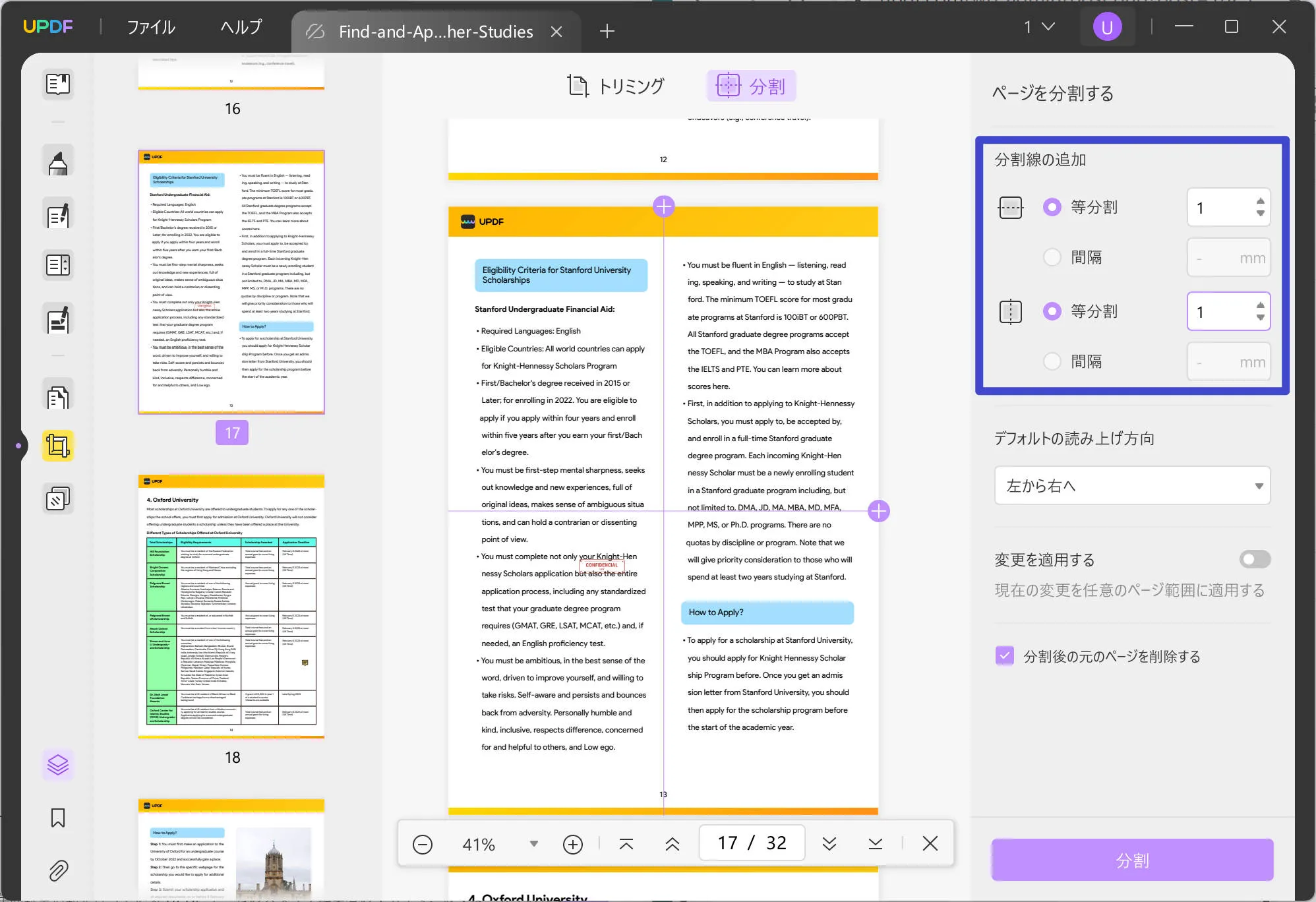This screenshot has height=902, width=1316.
Task: Click ヘルプ menu in top bar
Action: (x=240, y=26)
